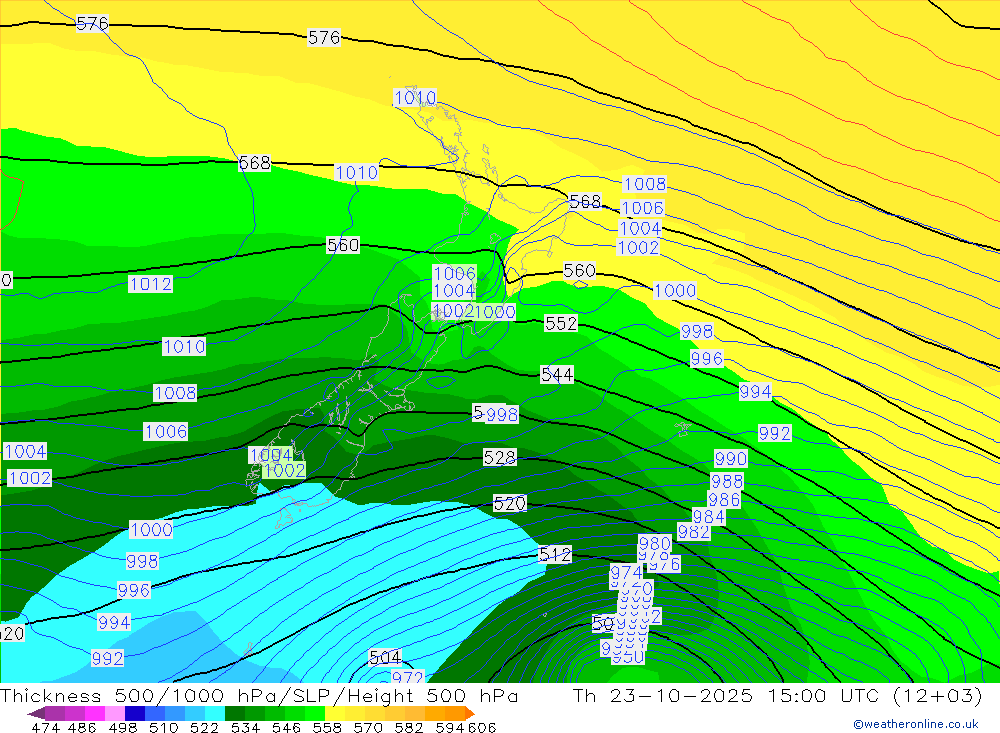Viewport: 1000px width, 733px height.
Task: Click the legend value '546'
Action: click(286, 728)
